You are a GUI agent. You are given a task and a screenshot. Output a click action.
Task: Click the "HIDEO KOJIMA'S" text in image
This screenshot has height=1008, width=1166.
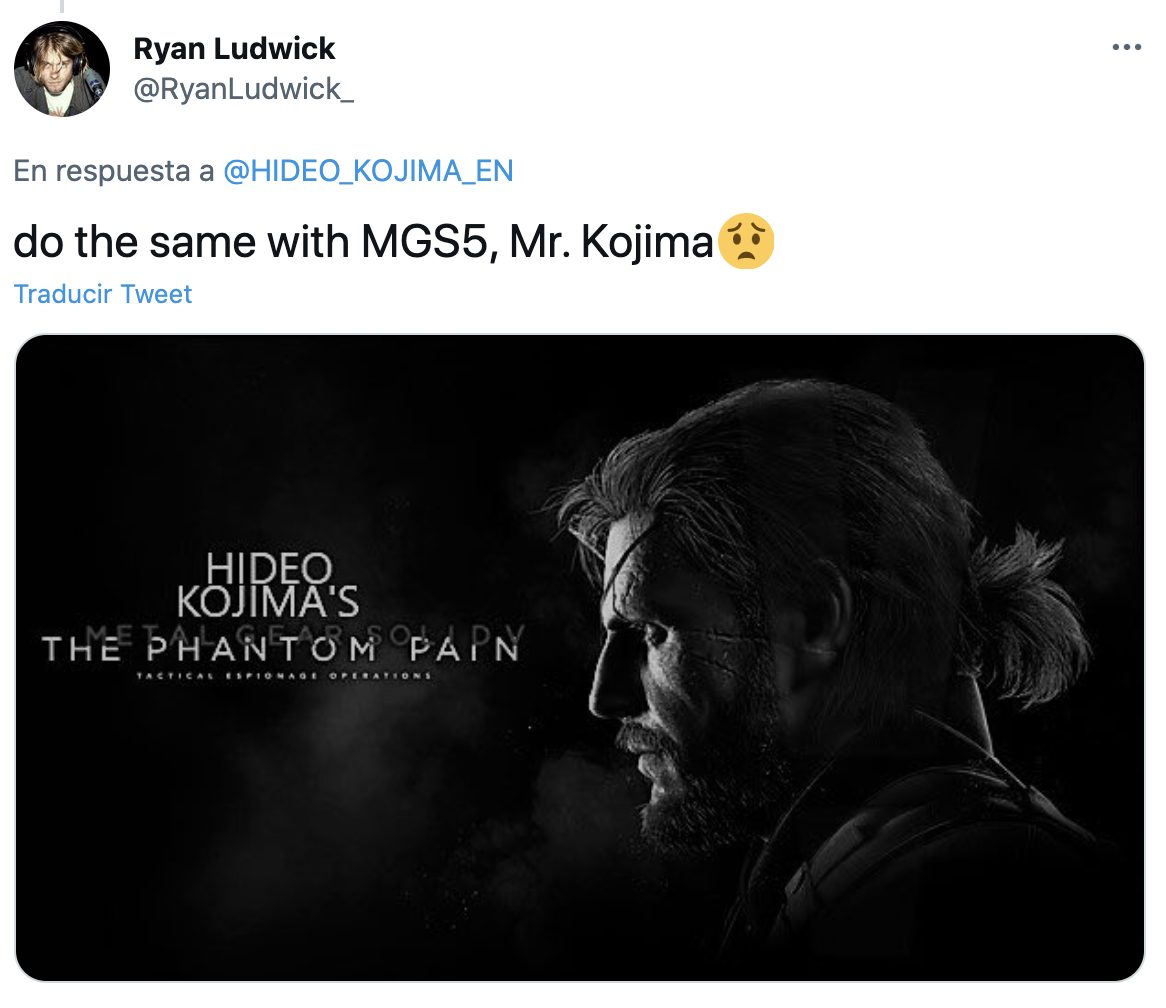tap(268, 586)
